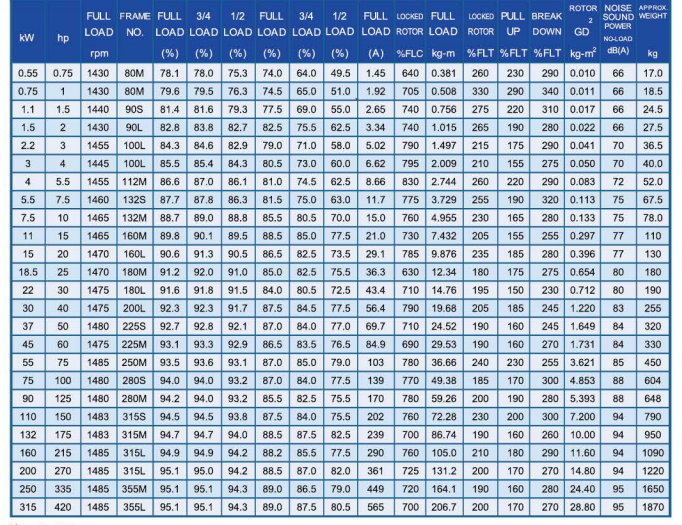Click full load torque value 2.744

pos(444,182)
